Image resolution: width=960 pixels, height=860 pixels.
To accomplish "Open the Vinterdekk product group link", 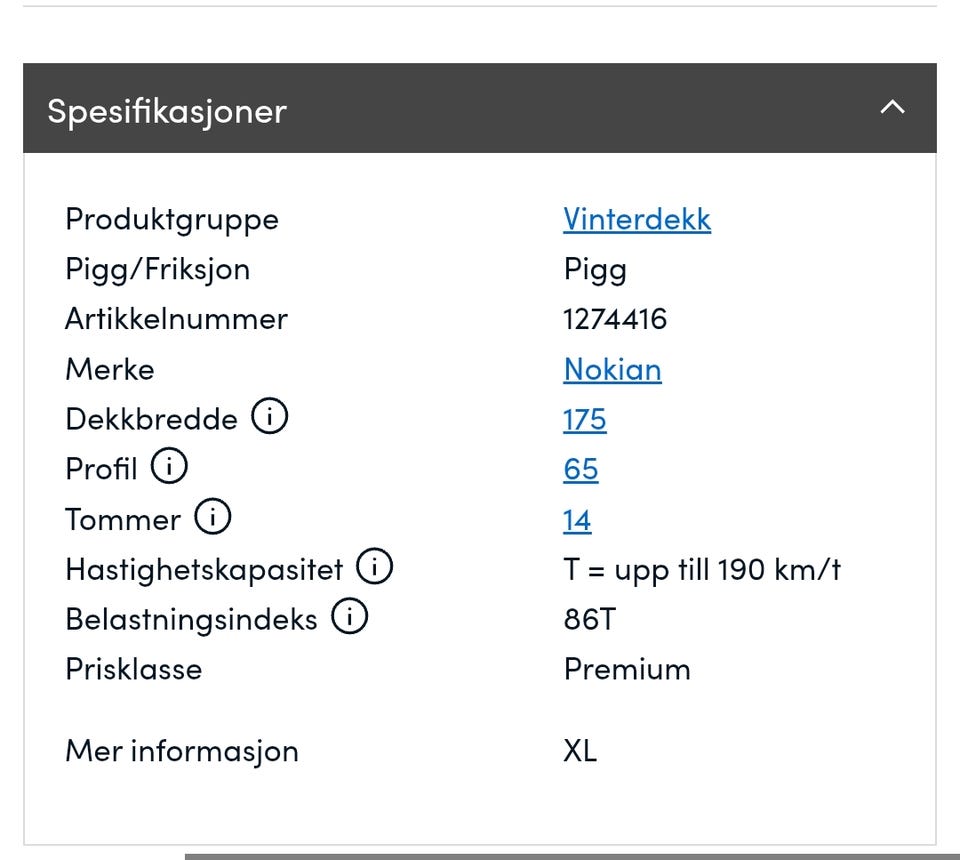I will click(637, 219).
